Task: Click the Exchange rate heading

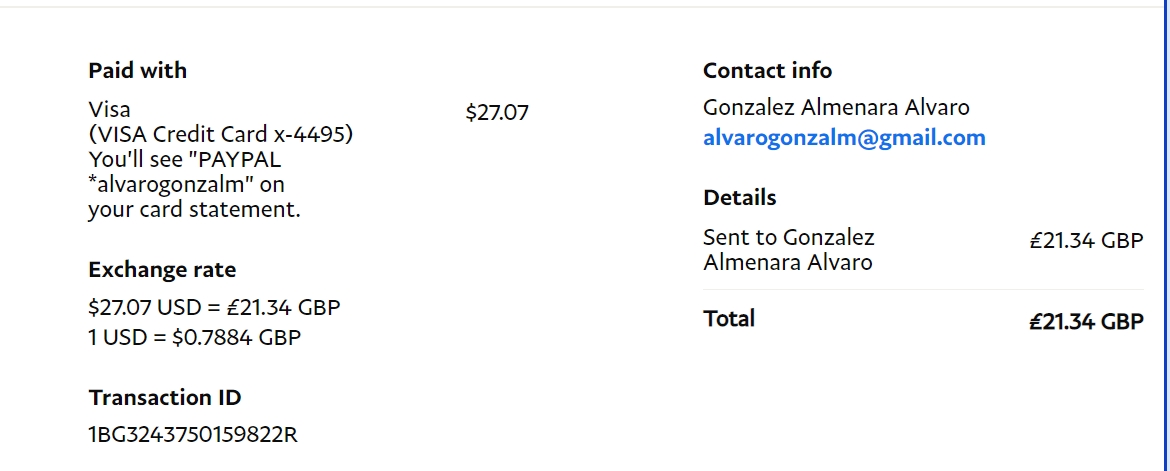Action: click(x=162, y=269)
